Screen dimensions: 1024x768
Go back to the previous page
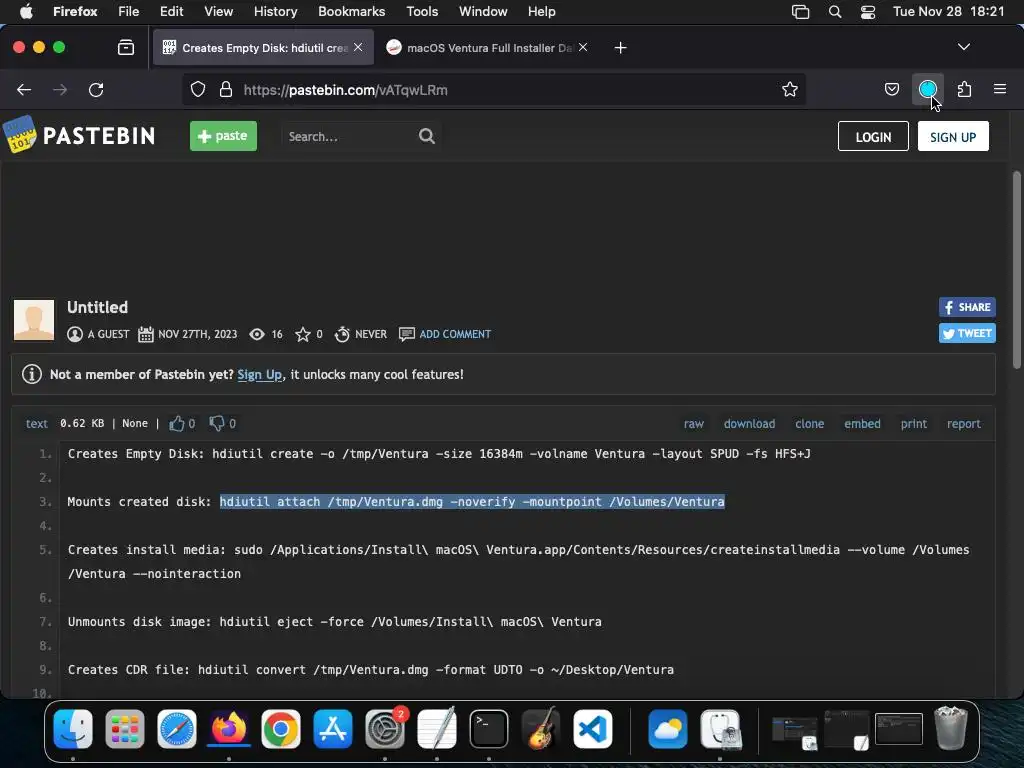pyautogui.click(x=24, y=89)
